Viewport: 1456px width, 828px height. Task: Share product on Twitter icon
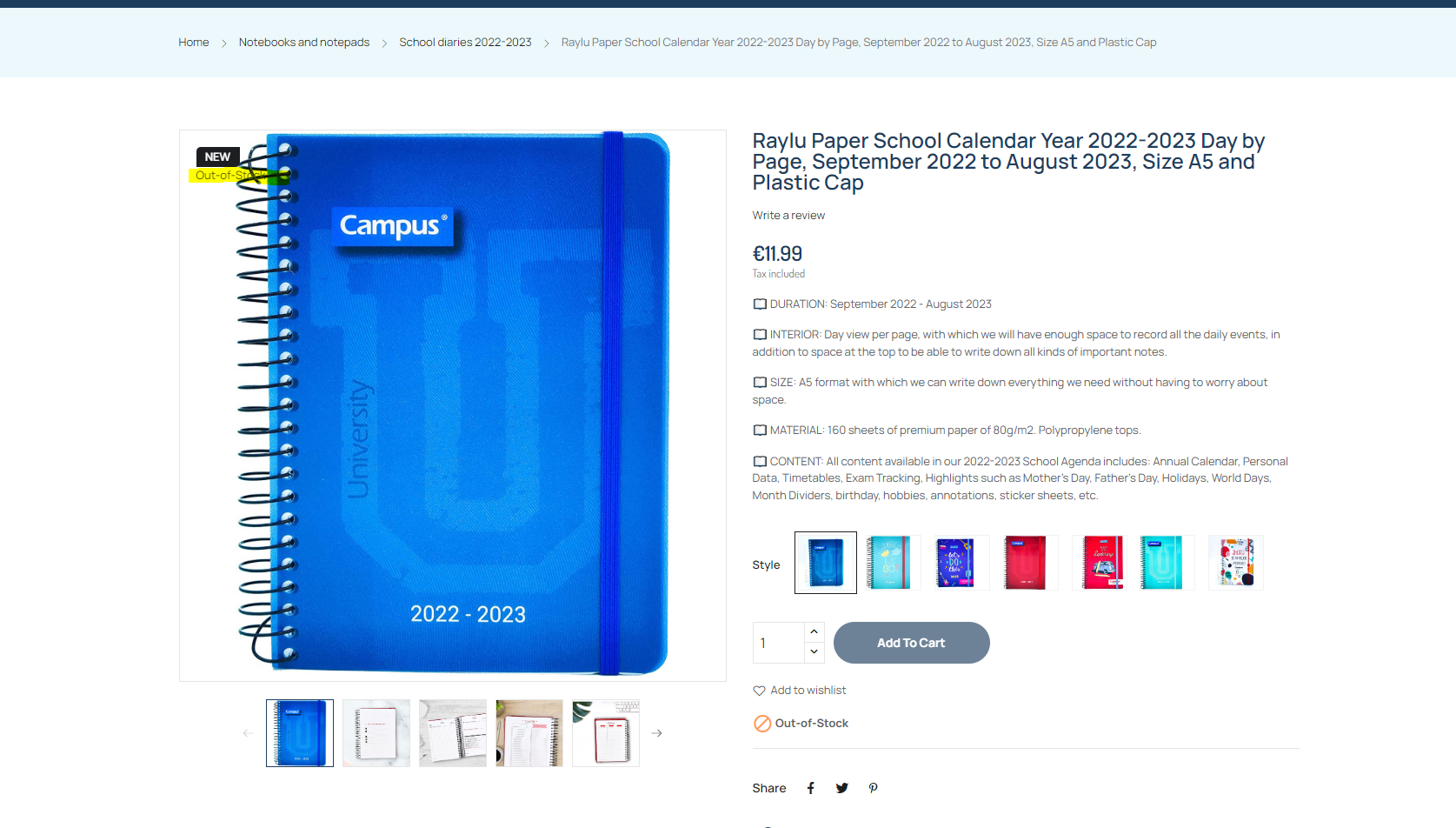click(841, 788)
